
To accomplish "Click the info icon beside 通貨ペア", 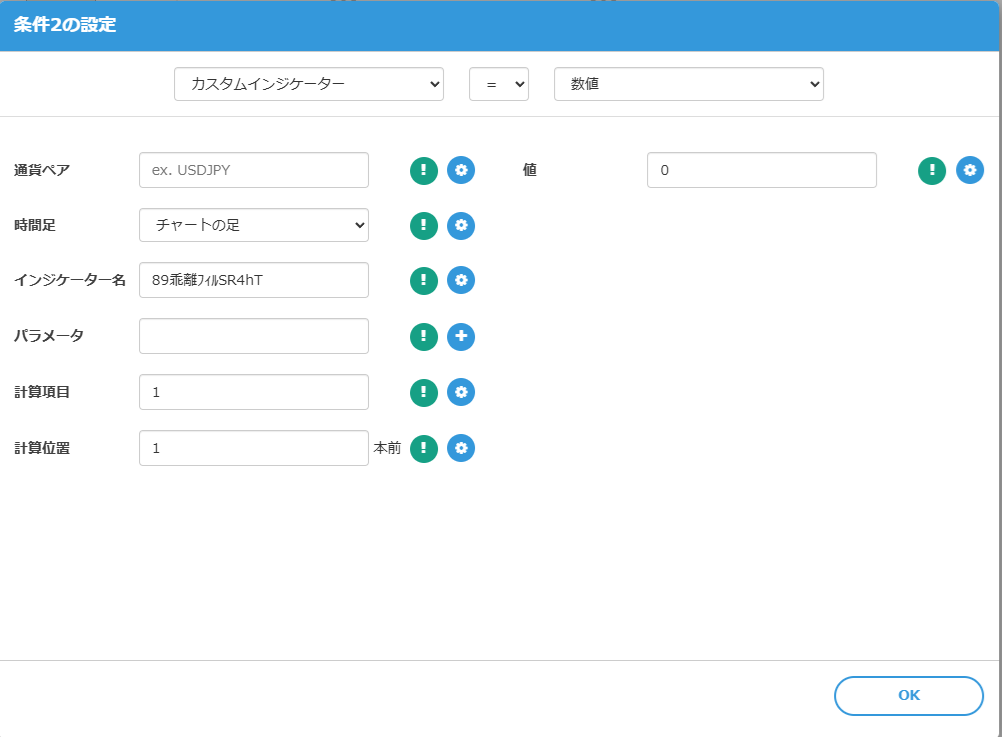I will tap(424, 170).
